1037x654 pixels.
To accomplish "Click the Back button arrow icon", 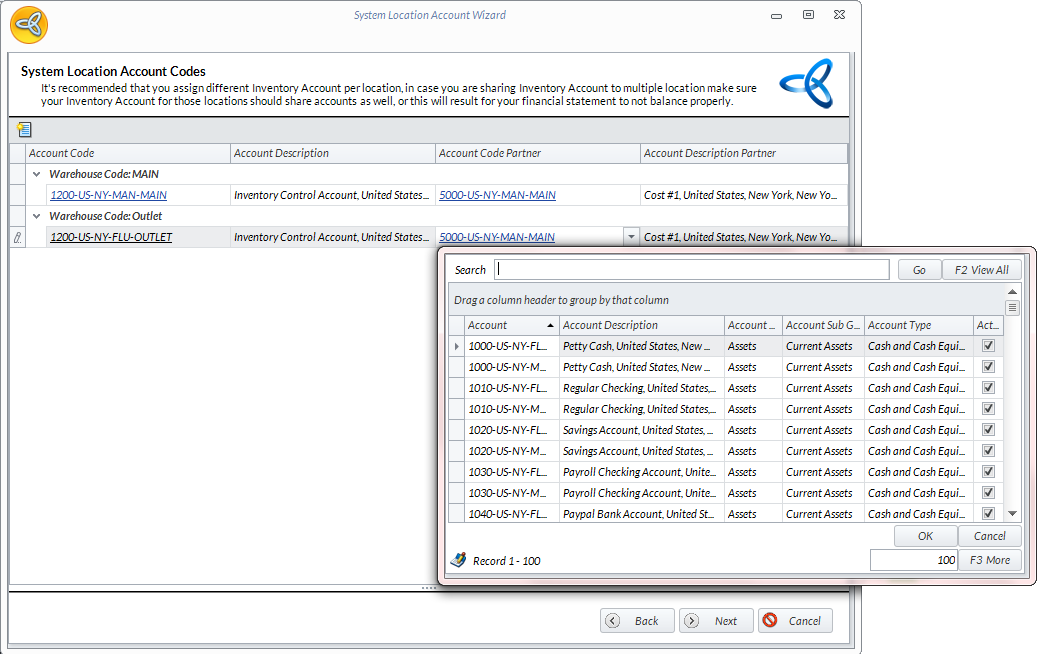I will coord(613,621).
